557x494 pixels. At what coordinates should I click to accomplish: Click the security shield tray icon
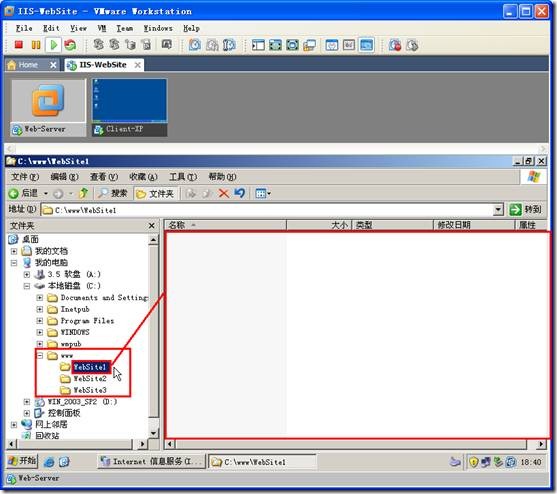[x=473, y=462]
